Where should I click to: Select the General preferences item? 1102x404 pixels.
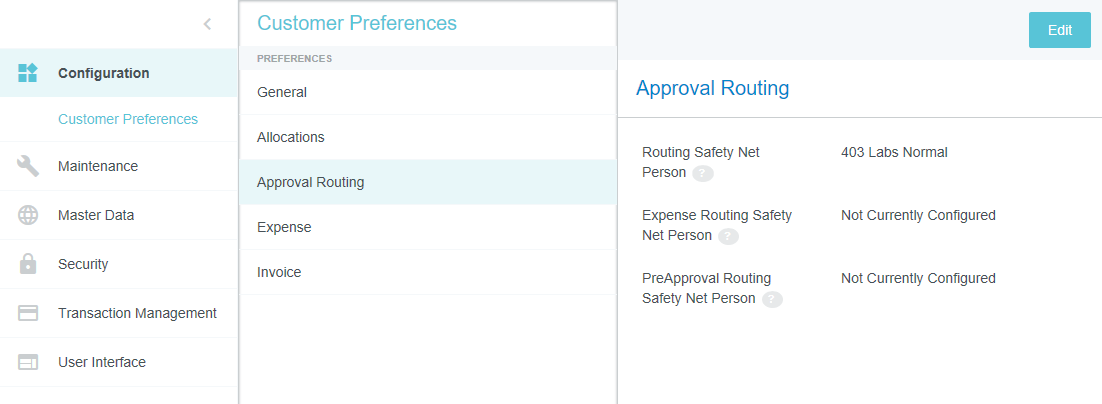tap(282, 92)
